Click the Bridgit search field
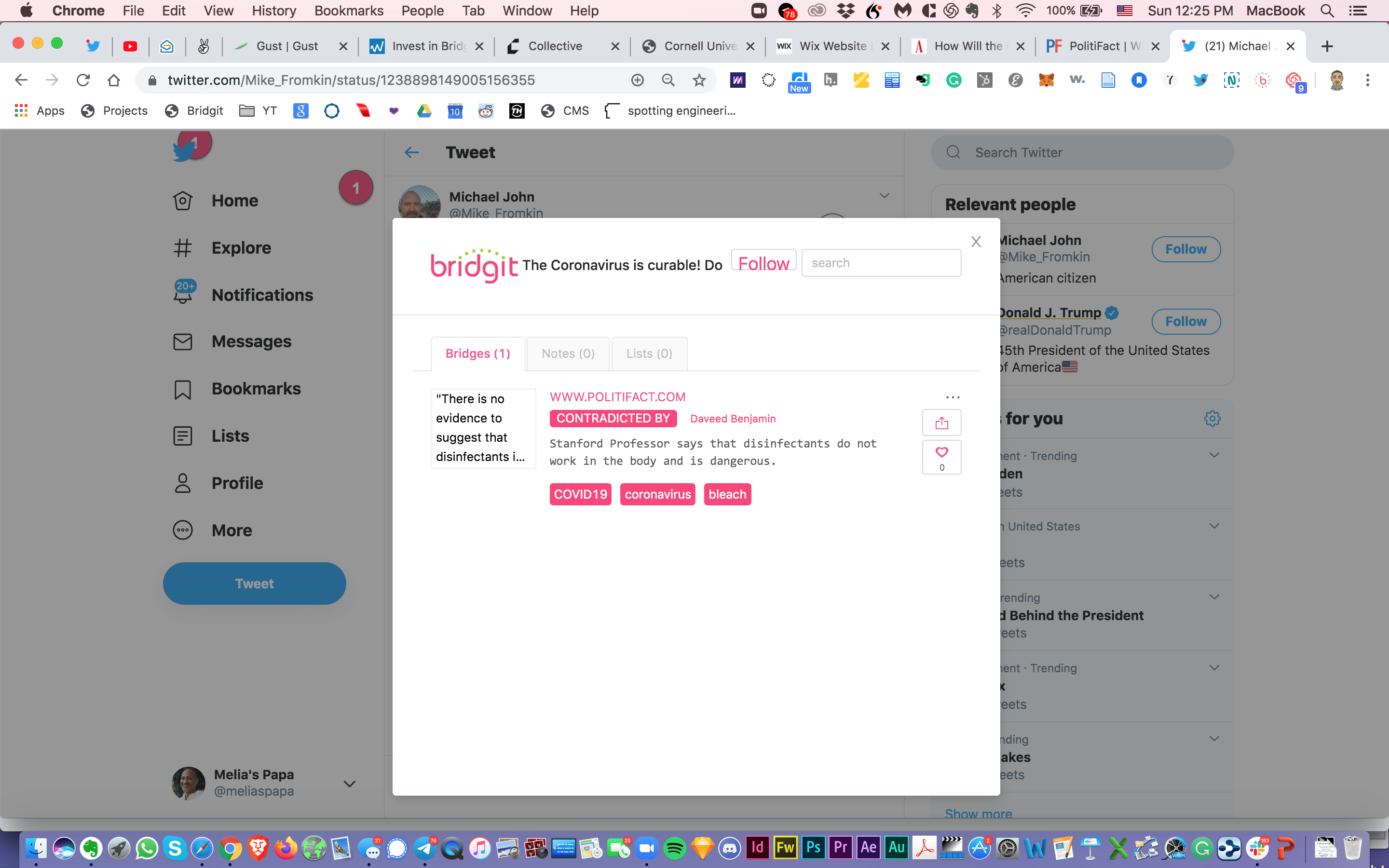The height and width of the screenshot is (868, 1389). point(881,263)
